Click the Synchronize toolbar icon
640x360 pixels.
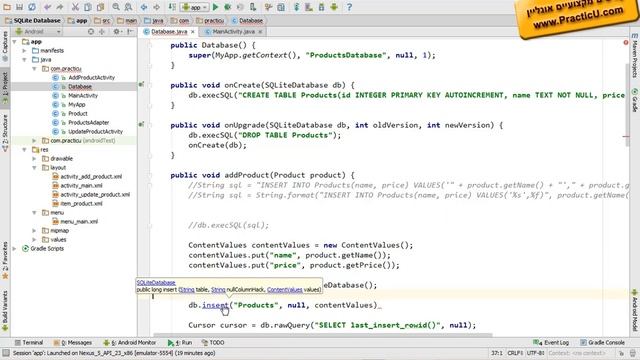coord(31,7)
